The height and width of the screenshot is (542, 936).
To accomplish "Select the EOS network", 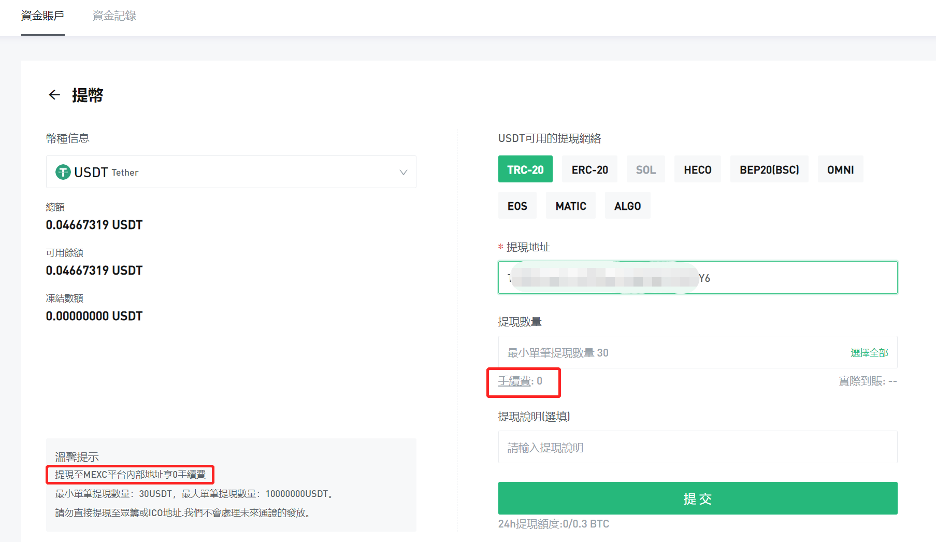I will 517,206.
